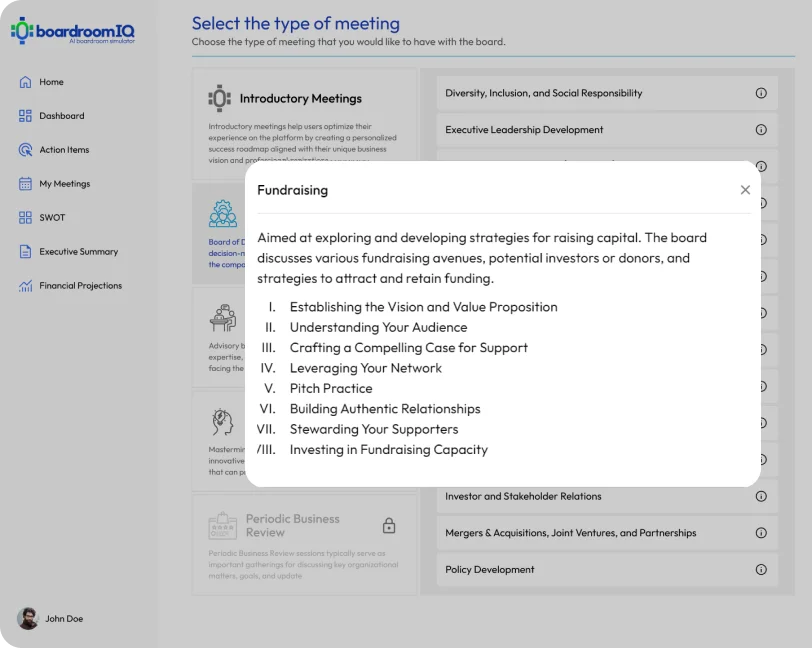Image resolution: width=812 pixels, height=648 pixels.
Task: Open the John Doe profile avatar
Action: [x=27, y=618]
